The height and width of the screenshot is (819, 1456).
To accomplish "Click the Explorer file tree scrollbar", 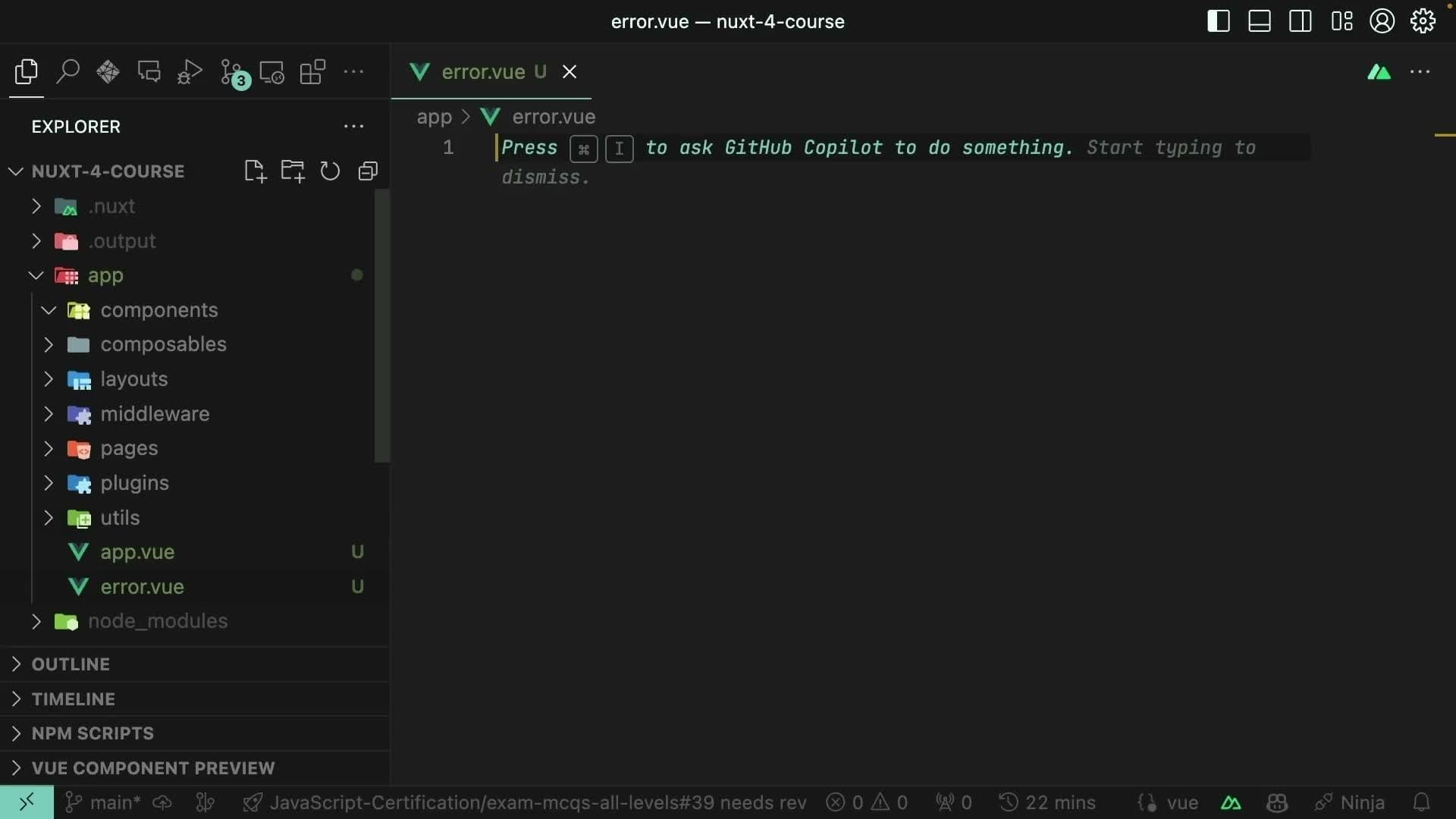I will click(382, 325).
